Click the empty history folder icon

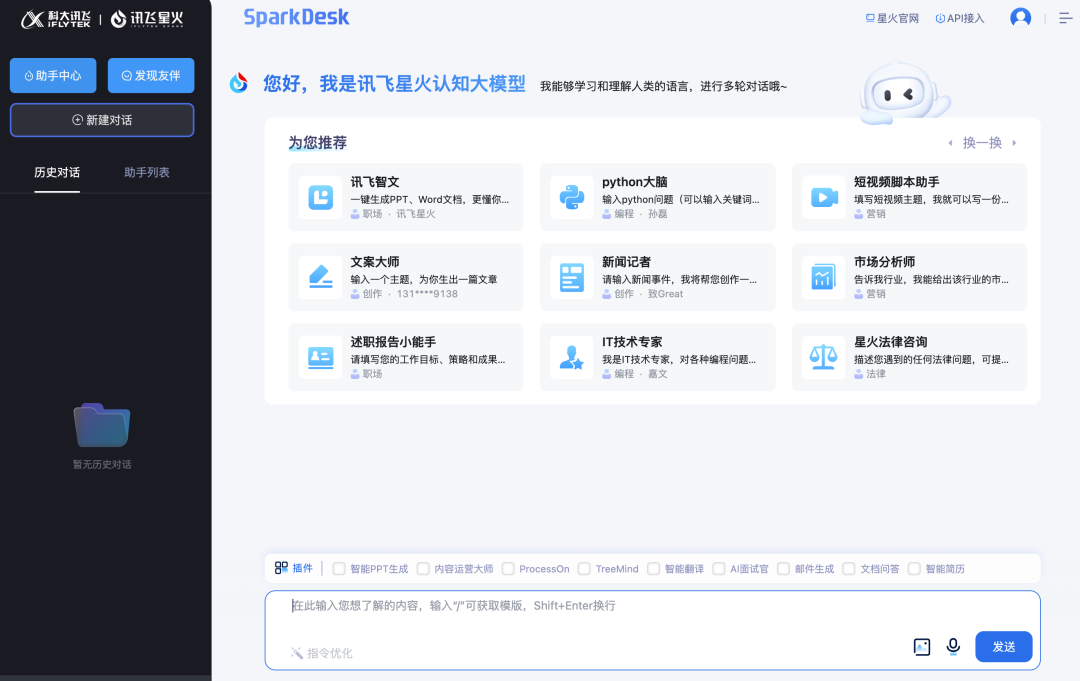[x=102, y=425]
